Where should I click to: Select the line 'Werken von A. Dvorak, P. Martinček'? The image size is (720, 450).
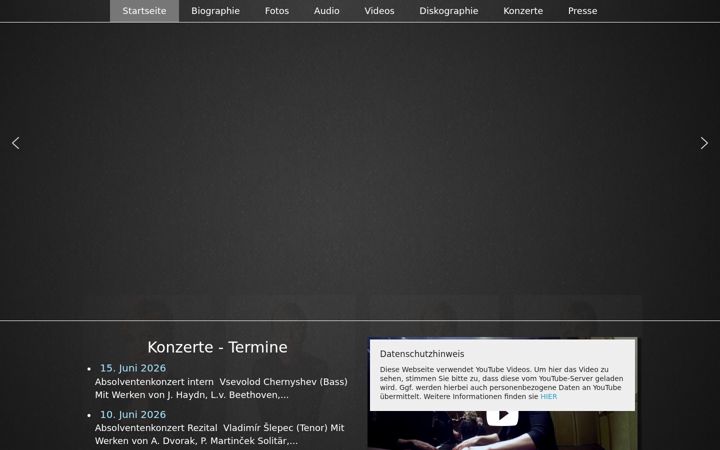click(x=196, y=441)
